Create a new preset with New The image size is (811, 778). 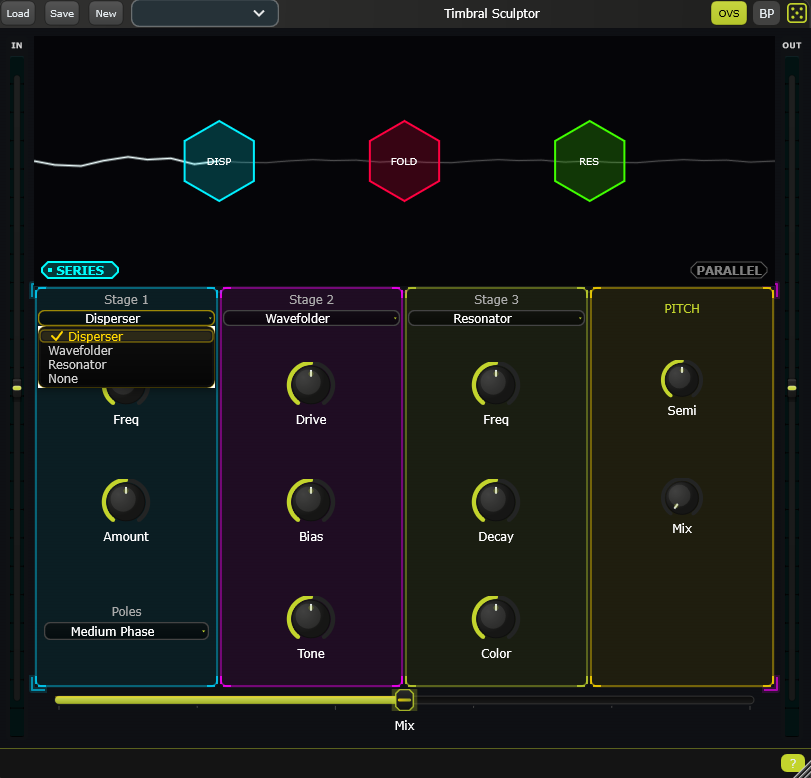pos(105,13)
